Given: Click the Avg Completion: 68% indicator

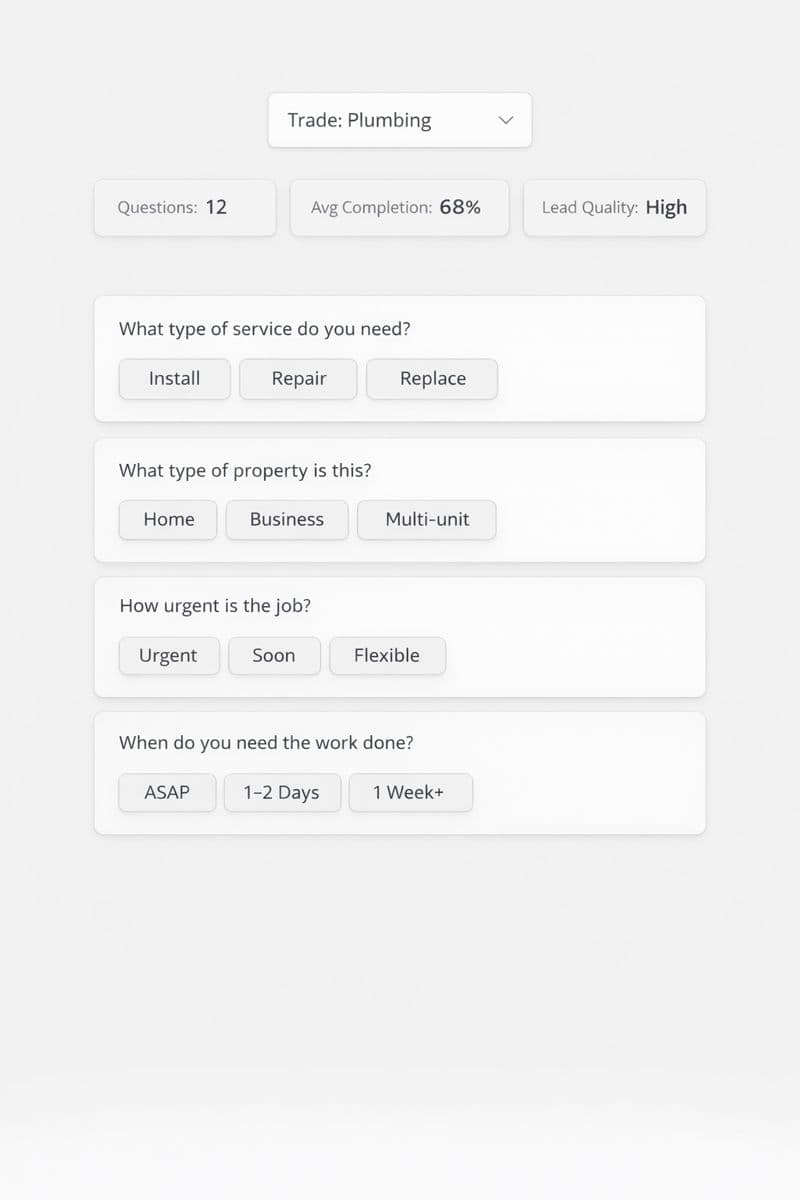Looking at the screenshot, I should click(399, 207).
